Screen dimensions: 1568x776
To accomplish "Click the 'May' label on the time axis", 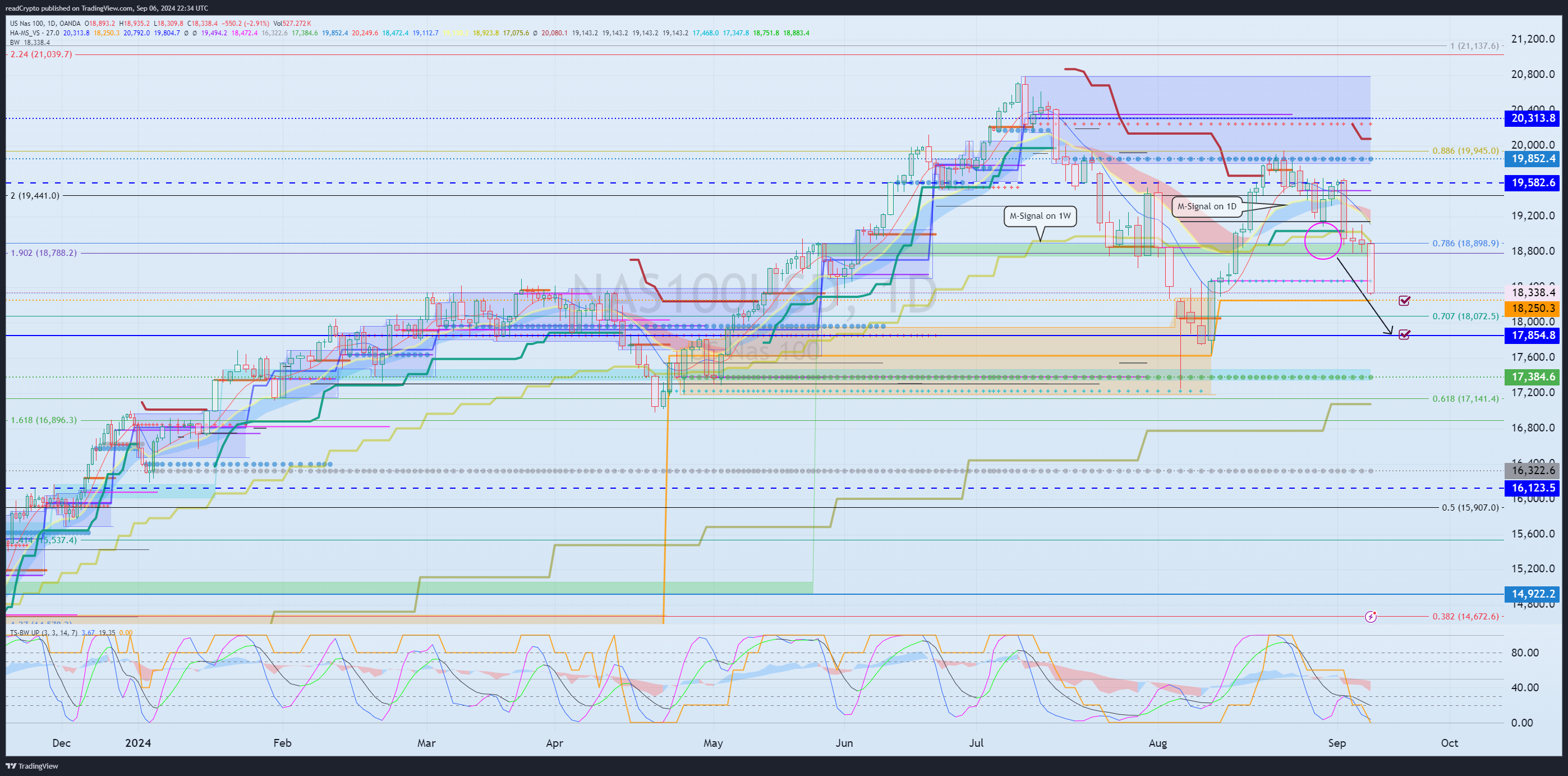I will coord(714,743).
